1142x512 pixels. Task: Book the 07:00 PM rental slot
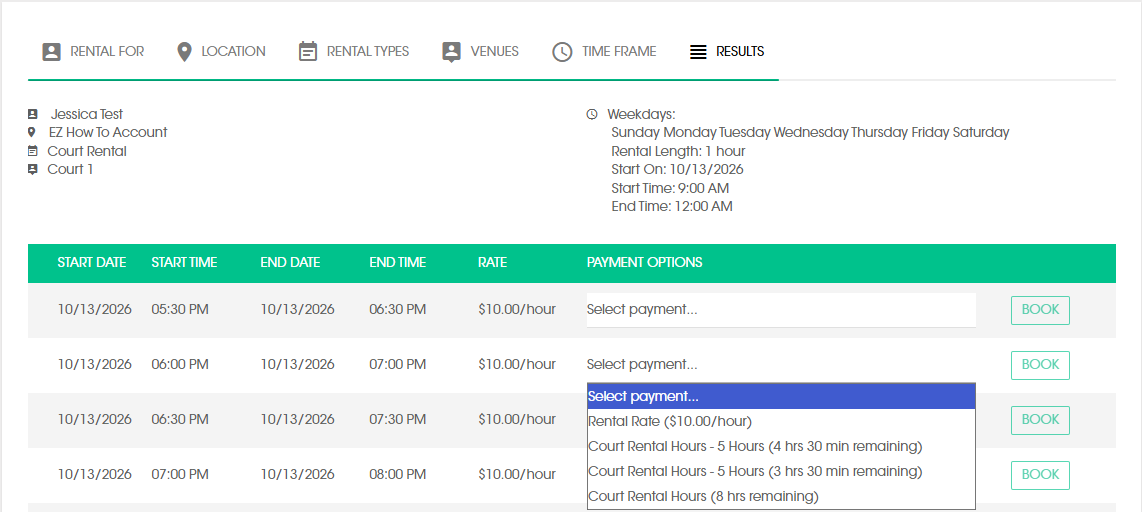point(1040,475)
